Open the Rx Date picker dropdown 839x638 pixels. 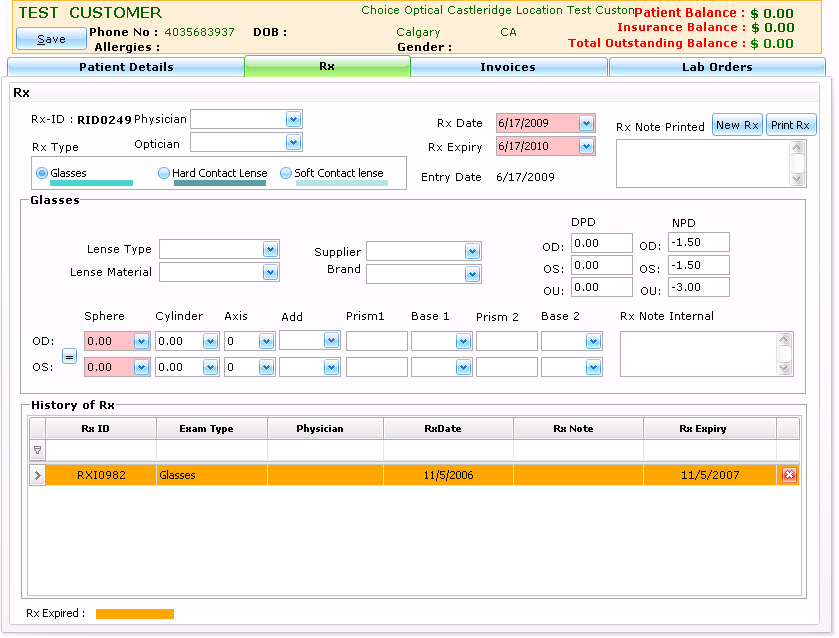point(586,124)
